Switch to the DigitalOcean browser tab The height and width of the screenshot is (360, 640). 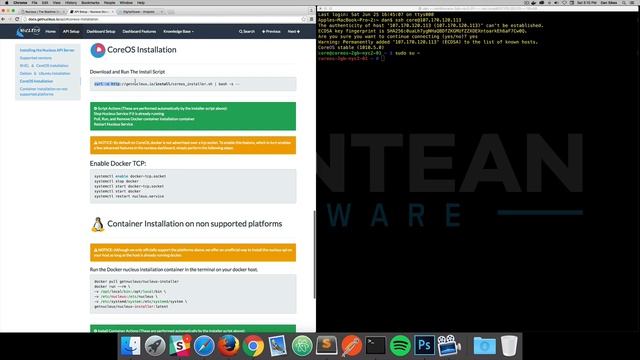(x=141, y=12)
